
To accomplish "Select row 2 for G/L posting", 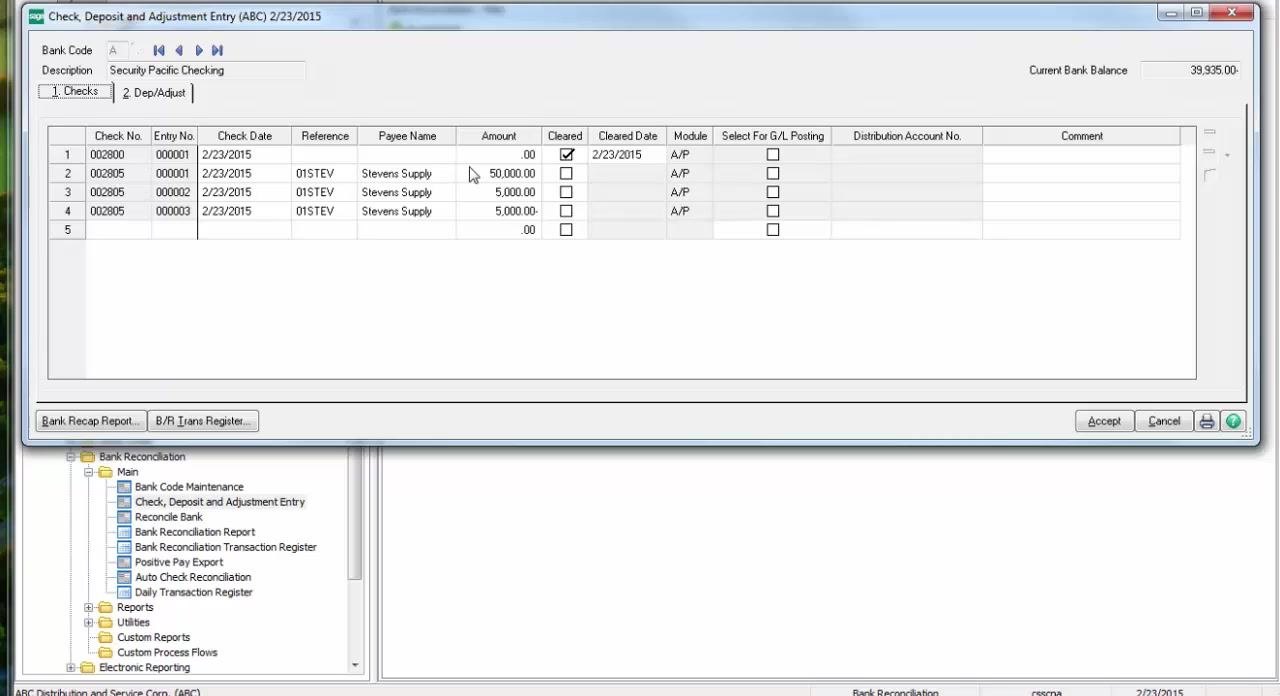I will coord(772,173).
